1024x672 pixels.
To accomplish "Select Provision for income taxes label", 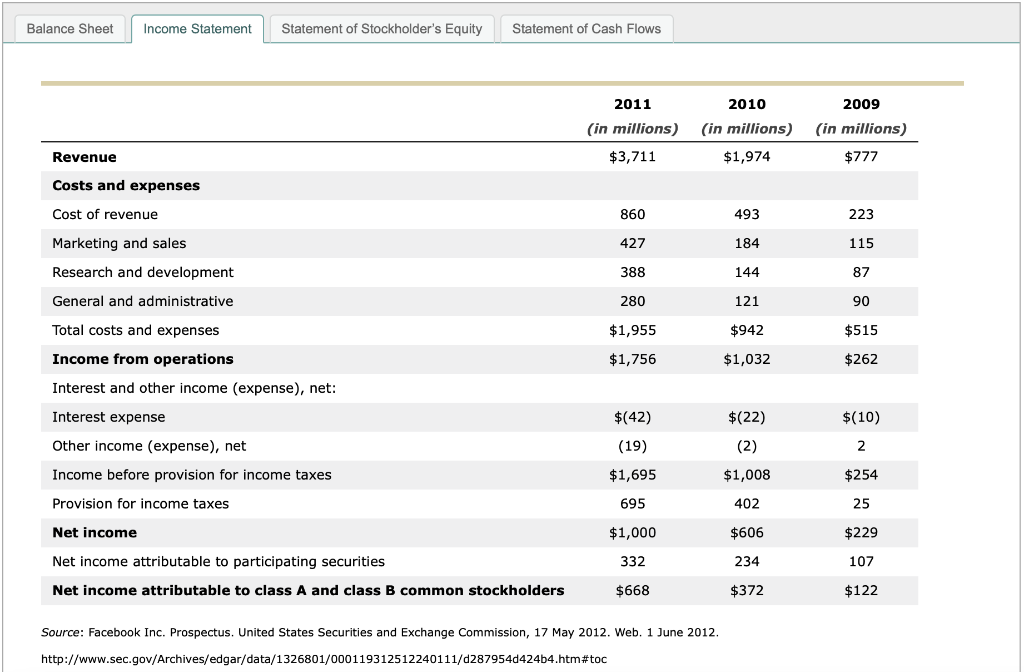I will [x=140, y=504].
